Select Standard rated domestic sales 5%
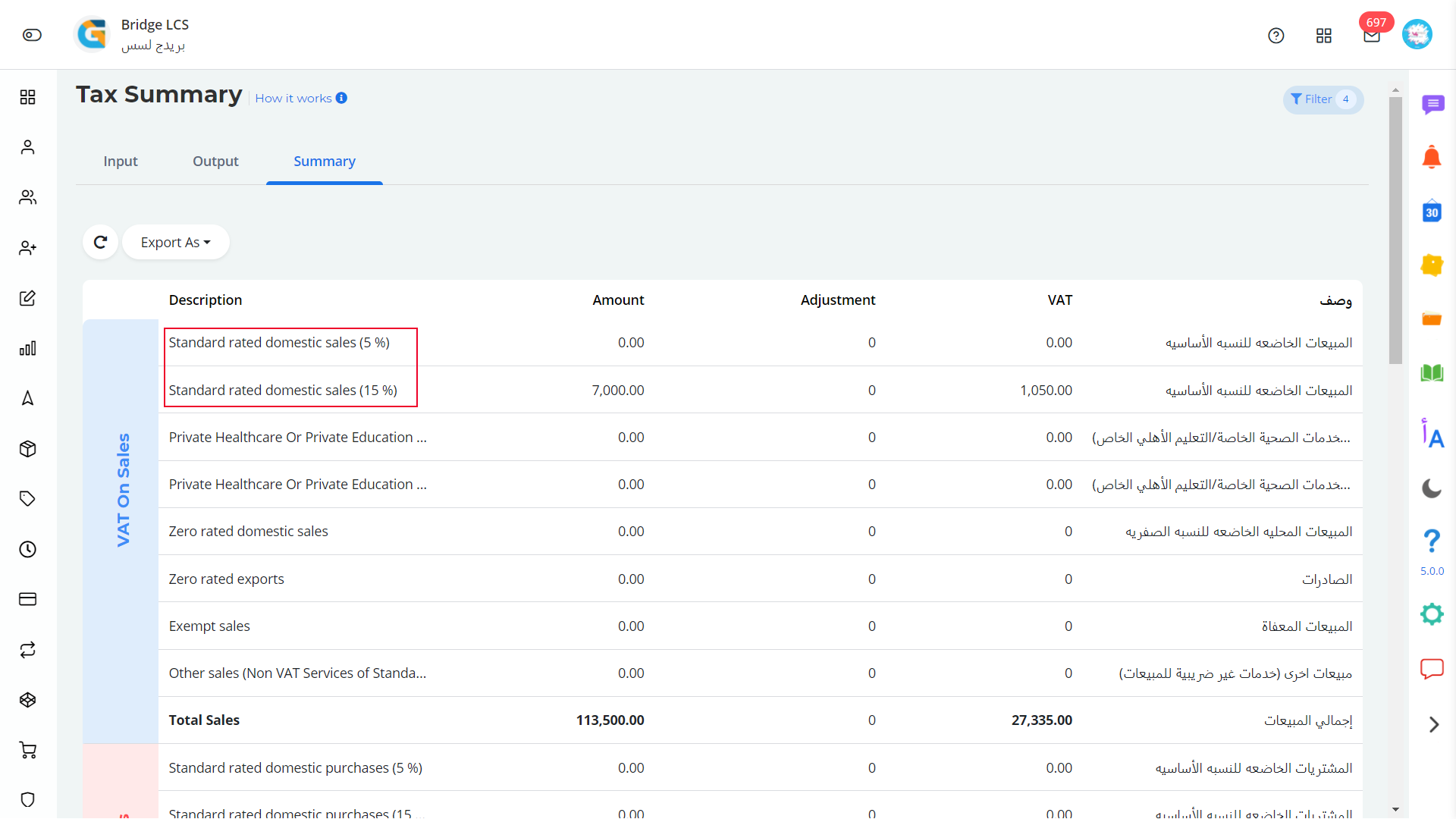 [281, 342]
